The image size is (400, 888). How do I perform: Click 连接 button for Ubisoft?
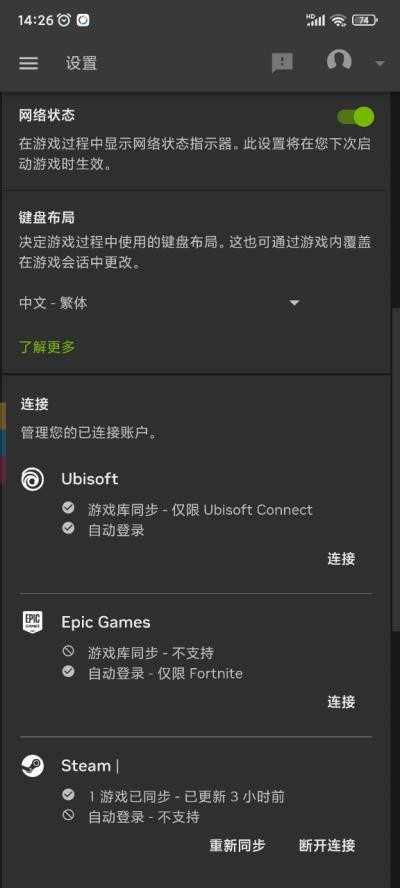coord(341,559)
